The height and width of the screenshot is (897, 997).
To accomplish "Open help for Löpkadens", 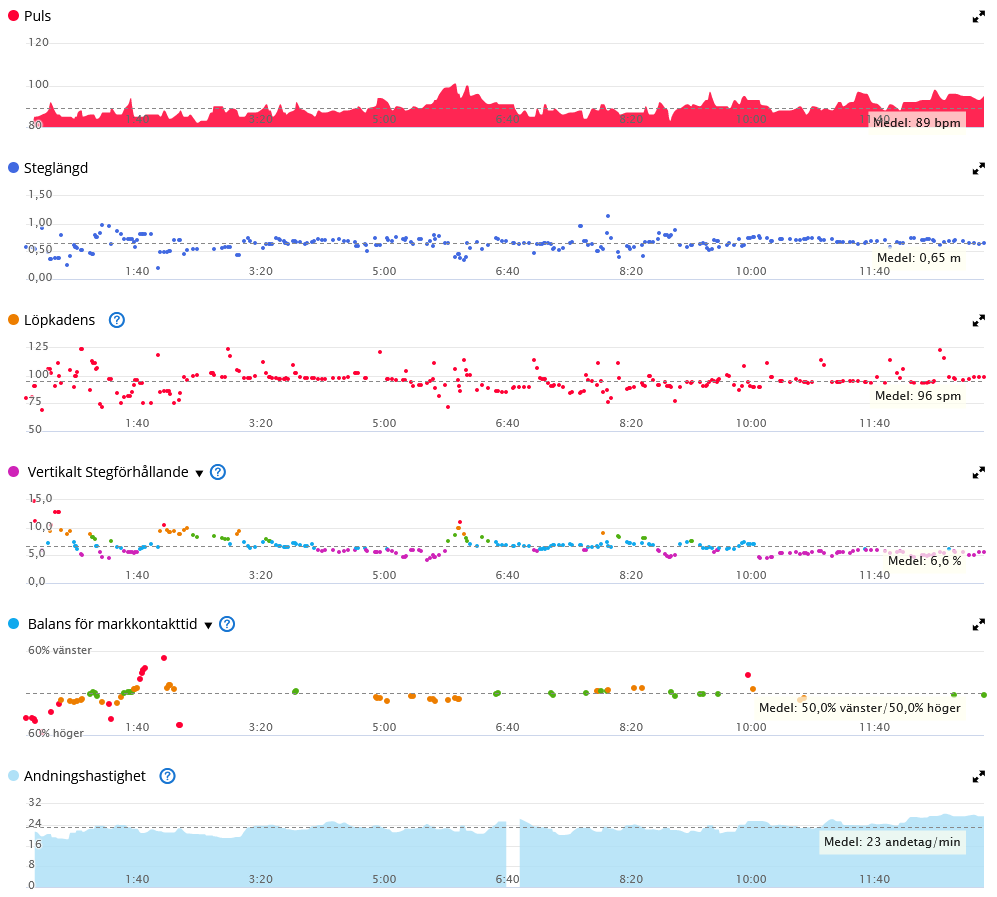I will [117, 320].
